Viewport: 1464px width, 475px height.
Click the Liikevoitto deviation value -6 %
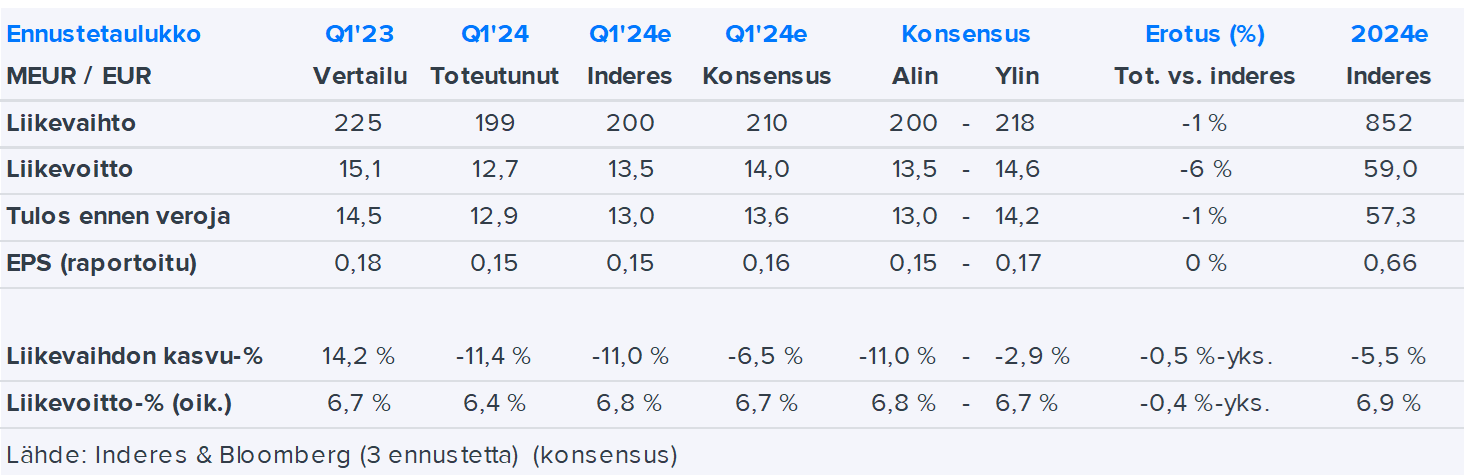pos(1204,169)
